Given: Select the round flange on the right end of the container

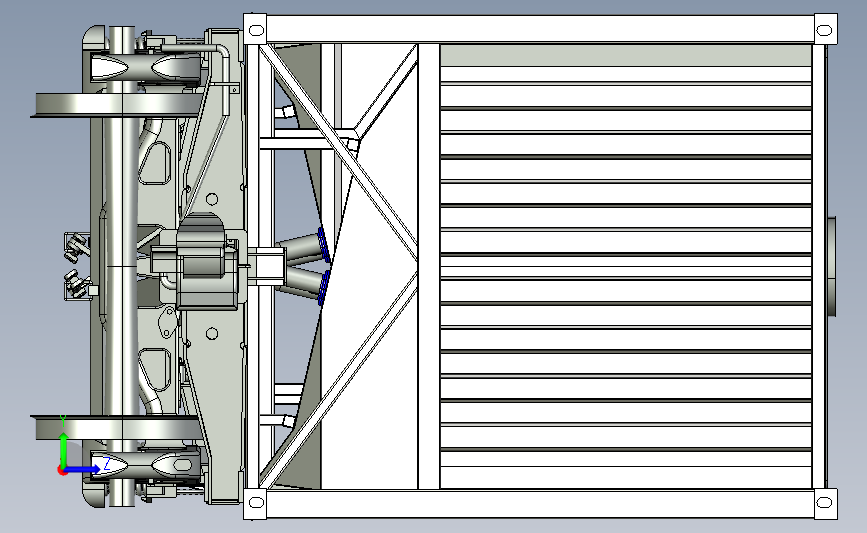Looking at the screenshot, I should click(x=832, y=266).
